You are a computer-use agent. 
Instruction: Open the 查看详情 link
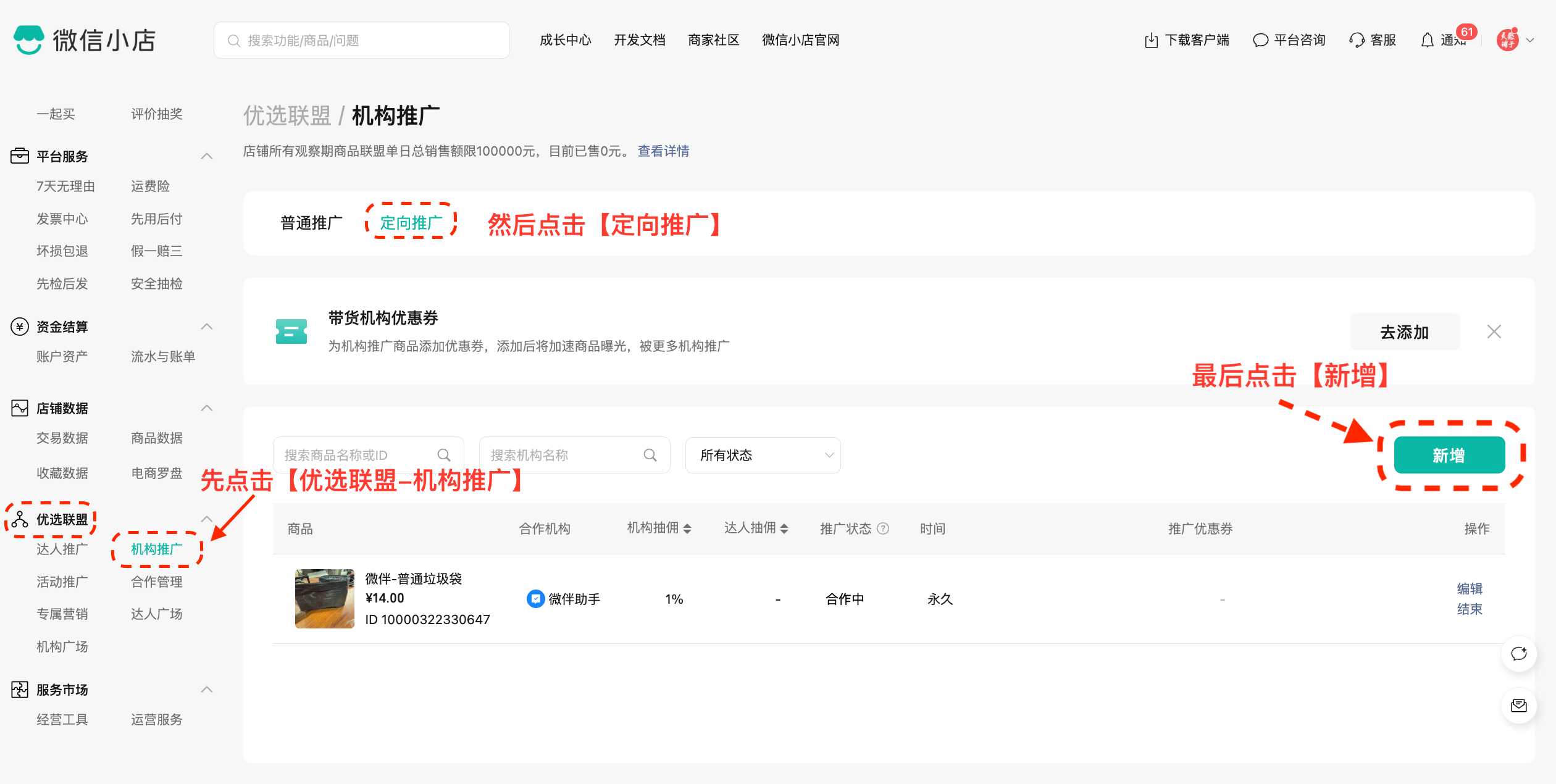click(x=663, y=151)
